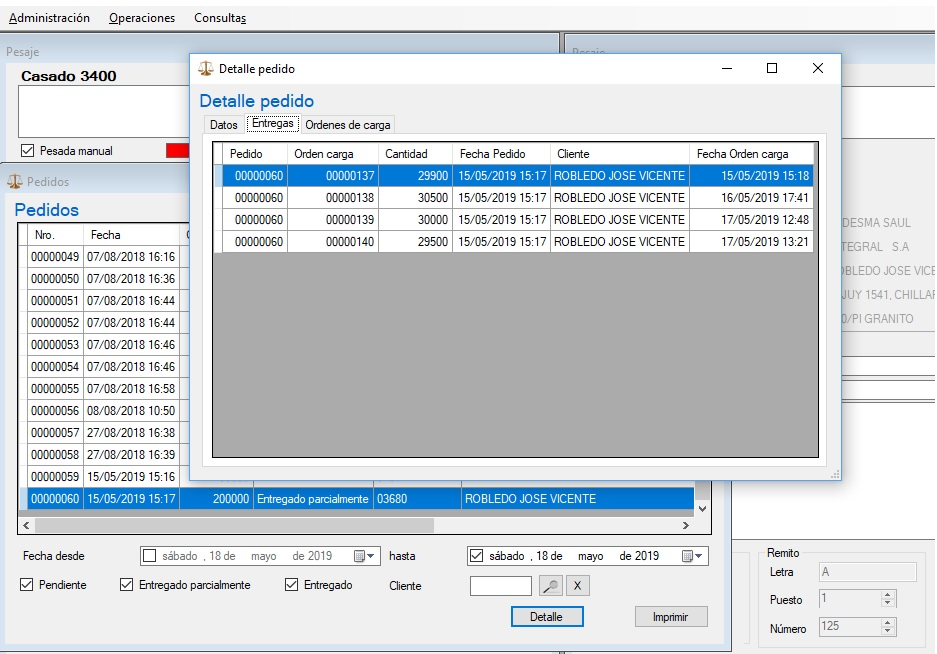Open the Operaciones menu
The width and height of the screenshot is (937, 654).
141,18
